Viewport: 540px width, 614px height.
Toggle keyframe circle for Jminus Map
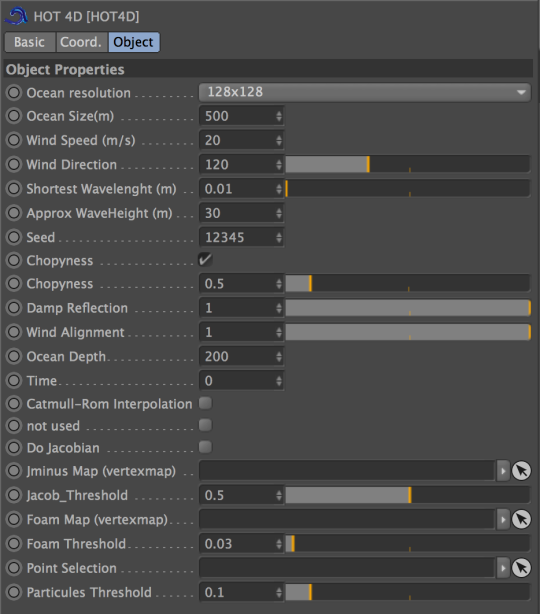pos(14,471)
